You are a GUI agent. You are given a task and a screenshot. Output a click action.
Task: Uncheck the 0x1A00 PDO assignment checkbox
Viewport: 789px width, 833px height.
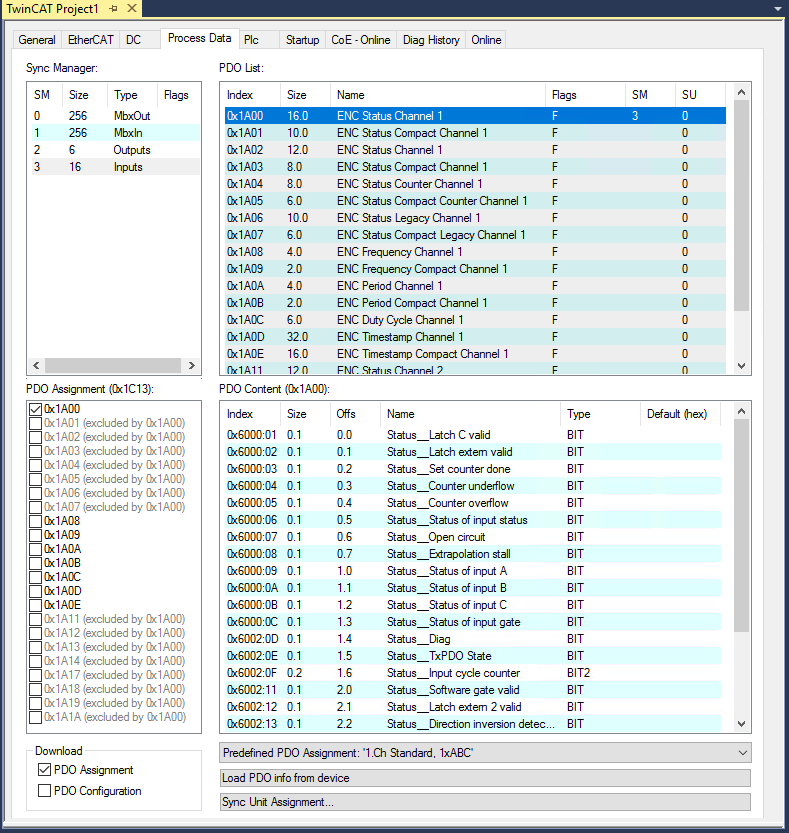tap(36, 409)
